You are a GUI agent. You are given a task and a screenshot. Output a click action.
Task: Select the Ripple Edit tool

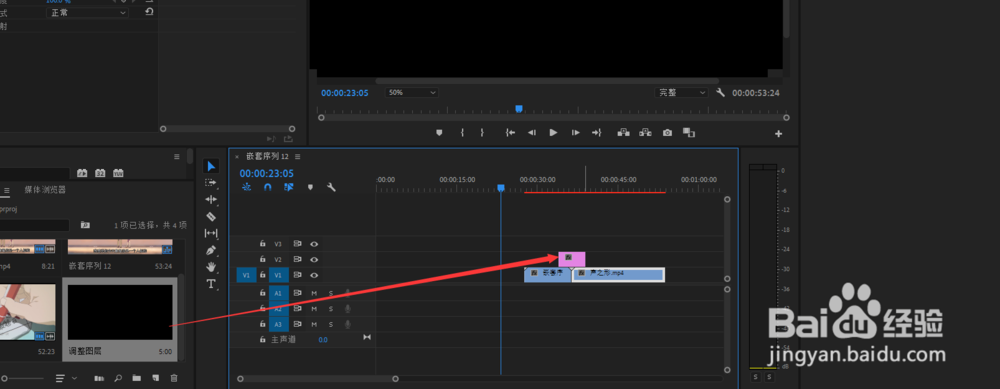211,200
